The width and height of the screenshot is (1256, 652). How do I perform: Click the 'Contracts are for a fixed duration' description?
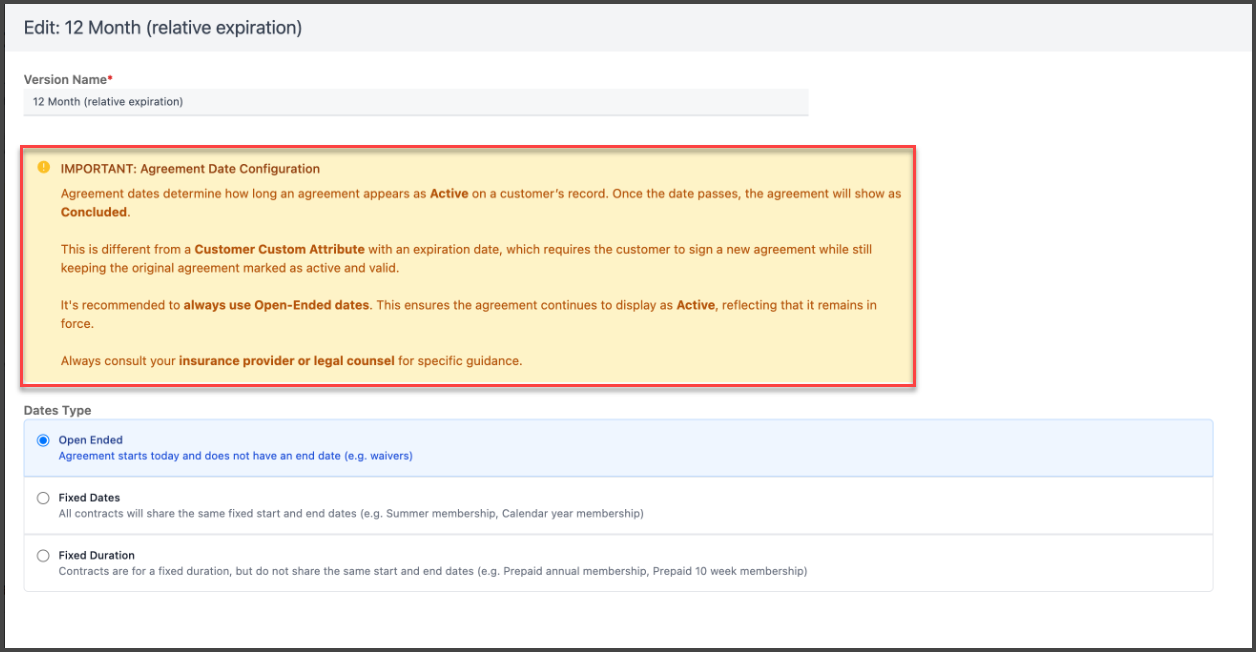432,572
